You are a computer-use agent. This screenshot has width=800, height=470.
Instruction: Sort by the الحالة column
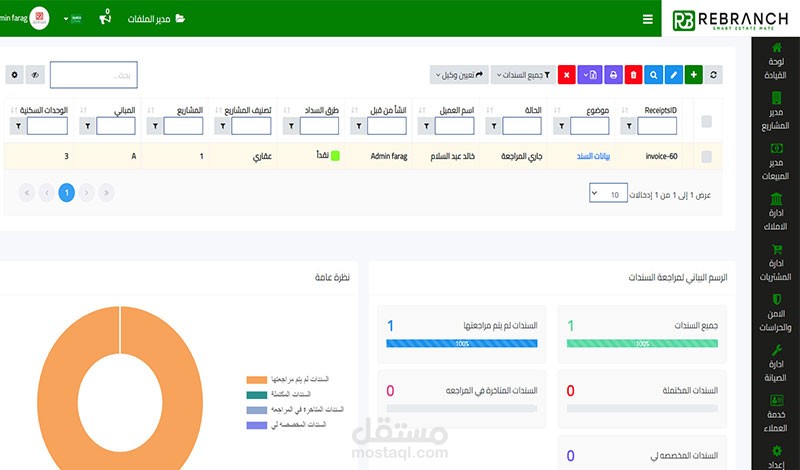[x=492, y=110]
